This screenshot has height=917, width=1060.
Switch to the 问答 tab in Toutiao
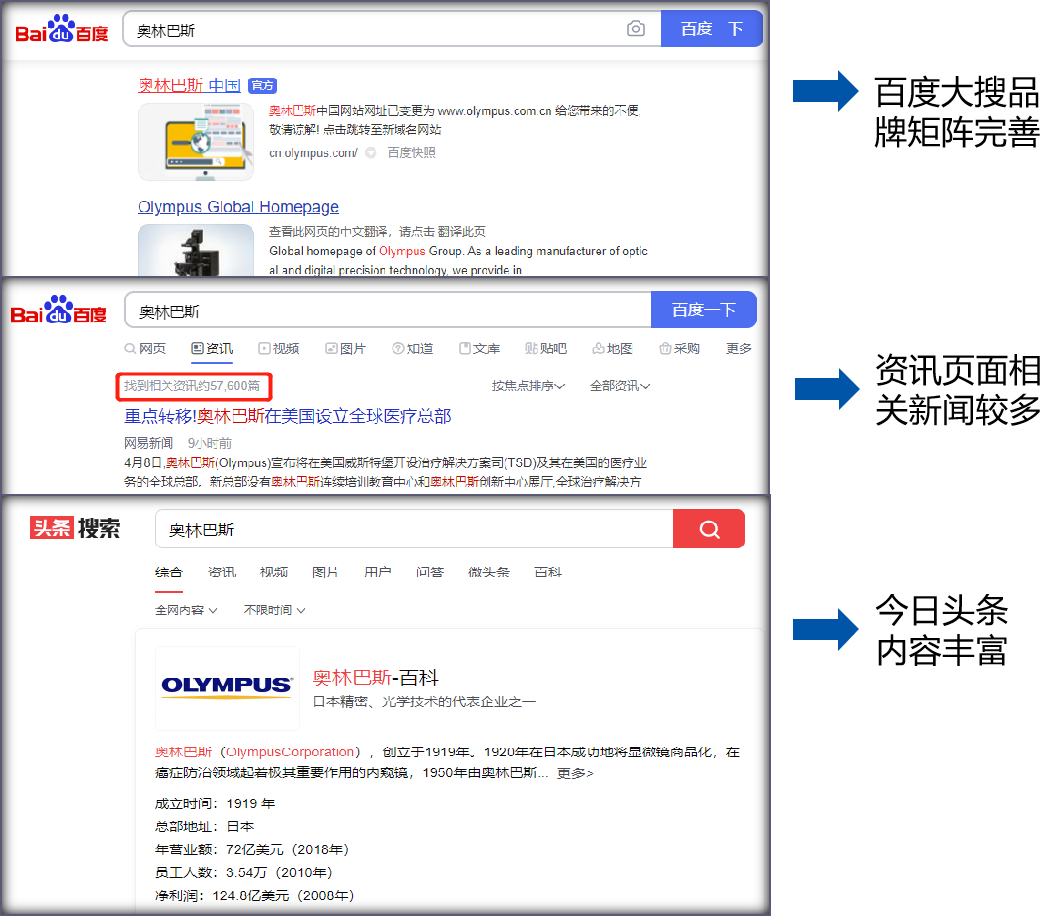(430, 572)
